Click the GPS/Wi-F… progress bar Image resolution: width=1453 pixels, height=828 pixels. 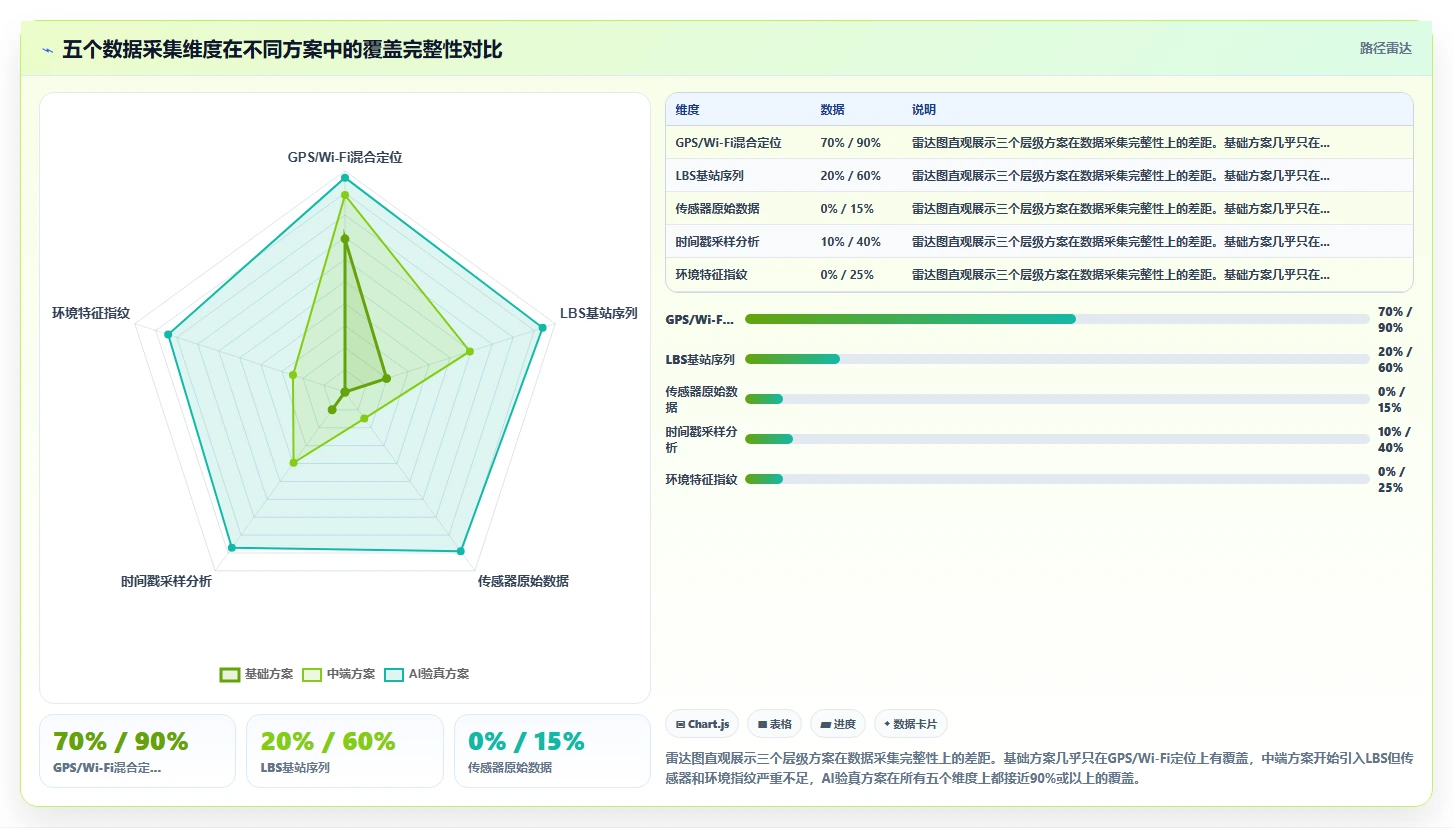tap(1057, 319)
